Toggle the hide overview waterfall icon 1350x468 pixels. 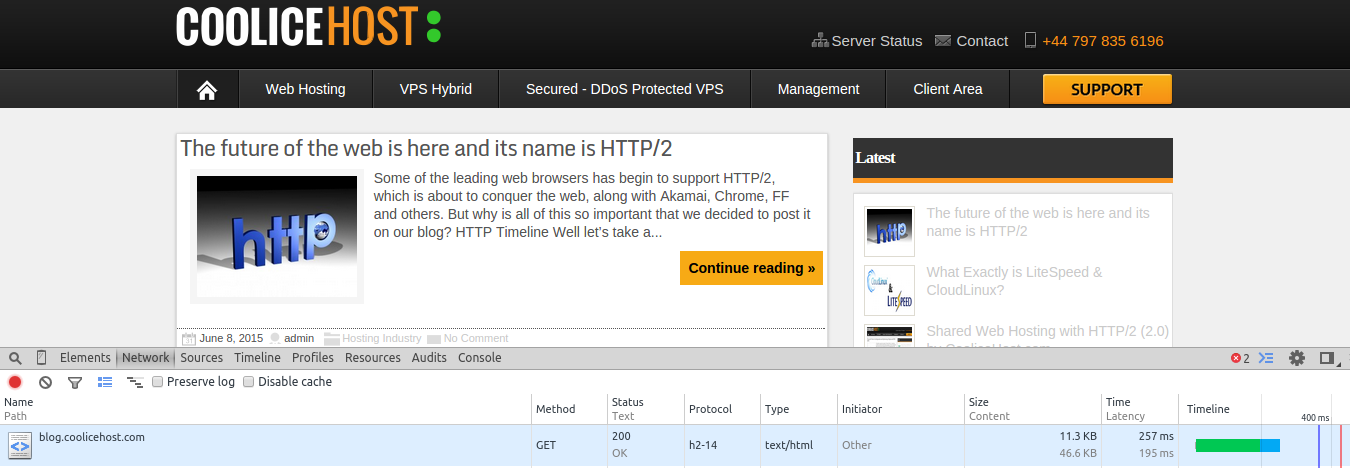coord(134,382)
